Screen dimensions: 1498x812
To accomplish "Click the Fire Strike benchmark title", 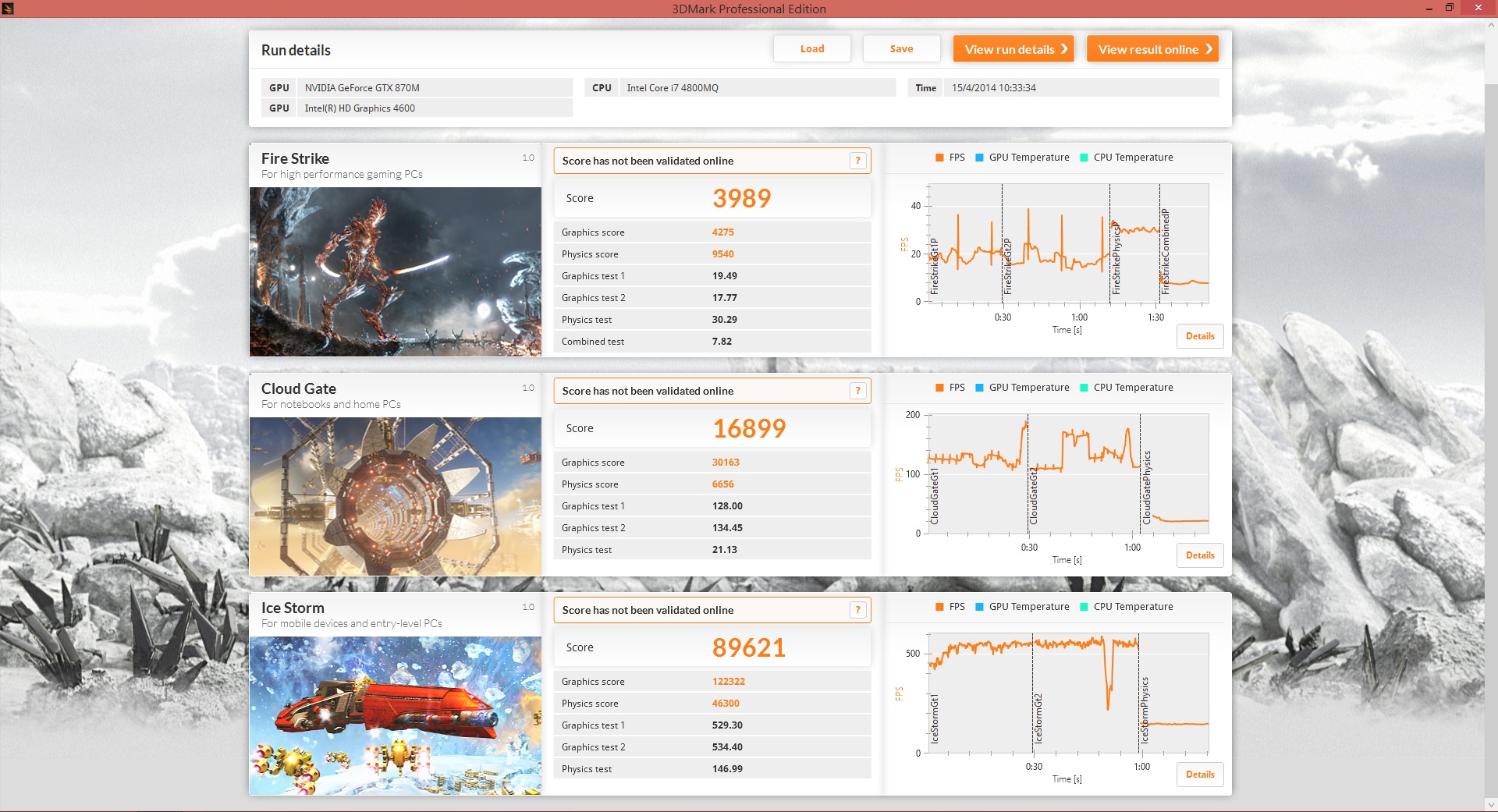I will tap(295, 158).
